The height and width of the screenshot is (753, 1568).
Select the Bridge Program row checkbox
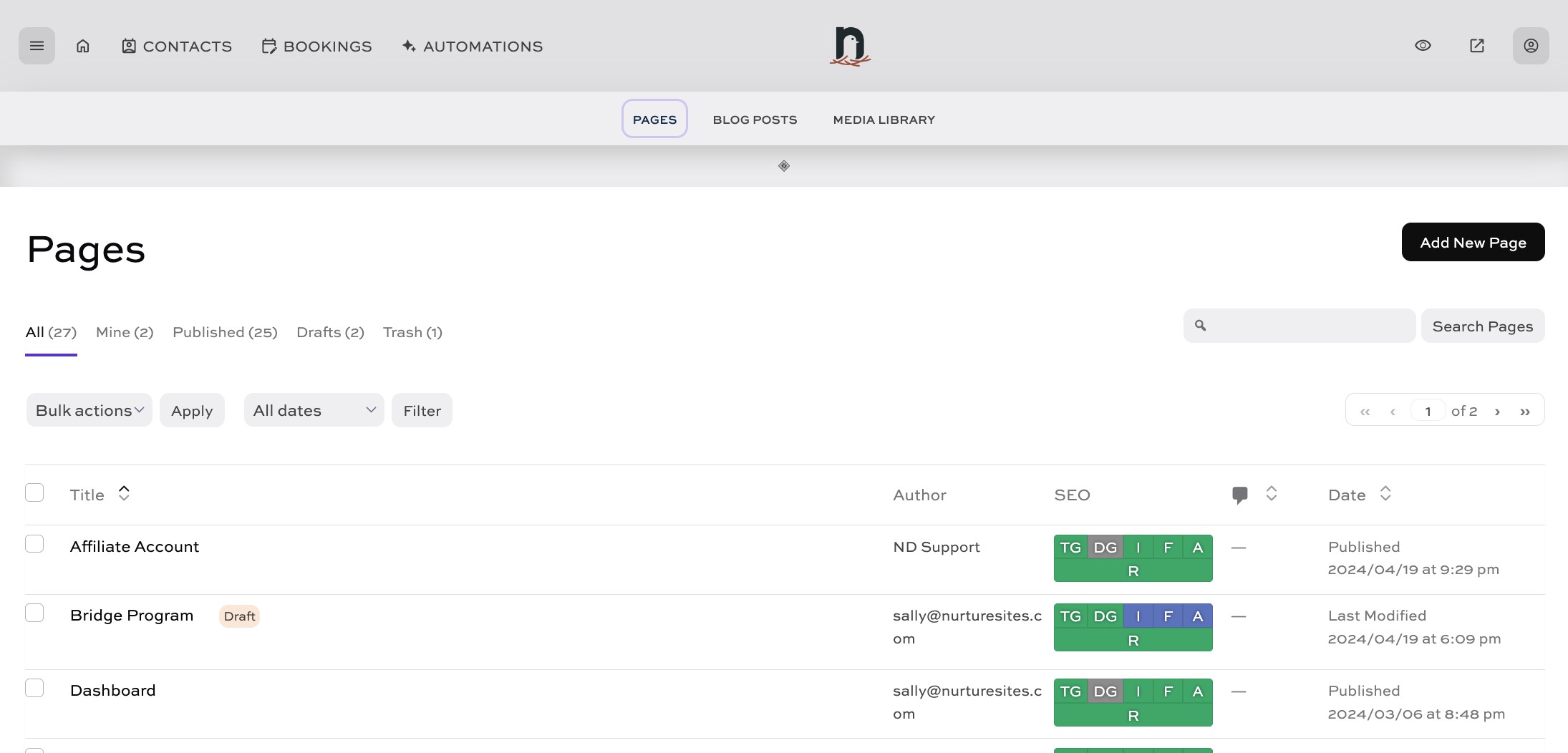click(34, 613)
